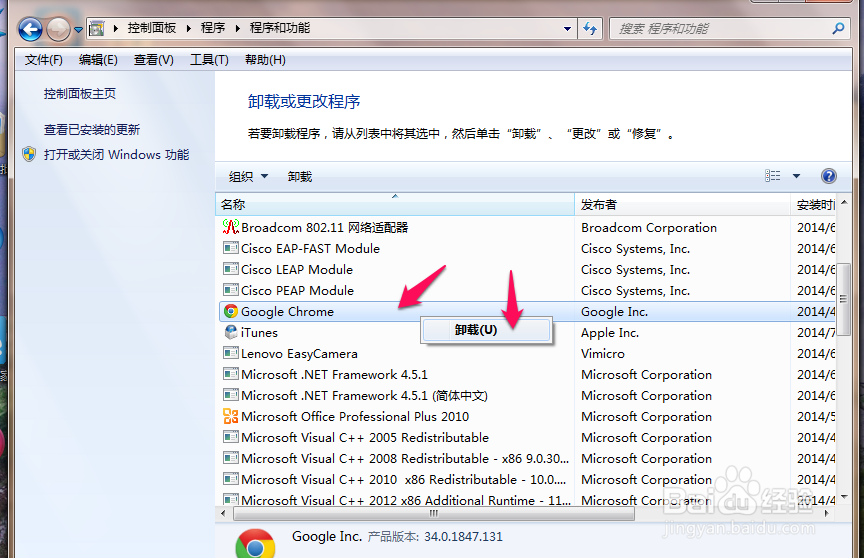Click the horizontal scrollbar right arrow
864x558 pixels.
[827, 513]
